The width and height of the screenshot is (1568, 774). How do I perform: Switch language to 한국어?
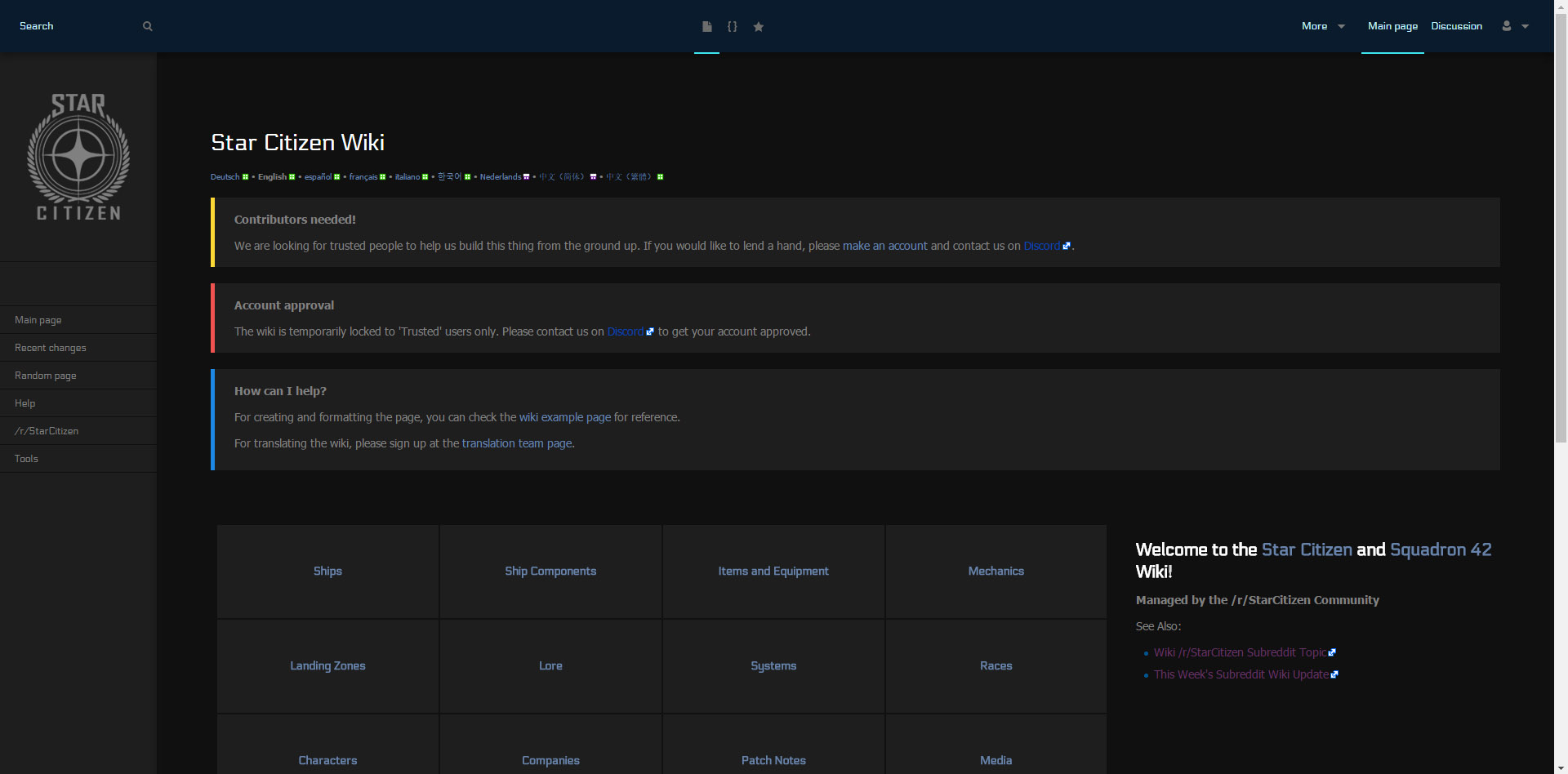[x=450, y=177]
